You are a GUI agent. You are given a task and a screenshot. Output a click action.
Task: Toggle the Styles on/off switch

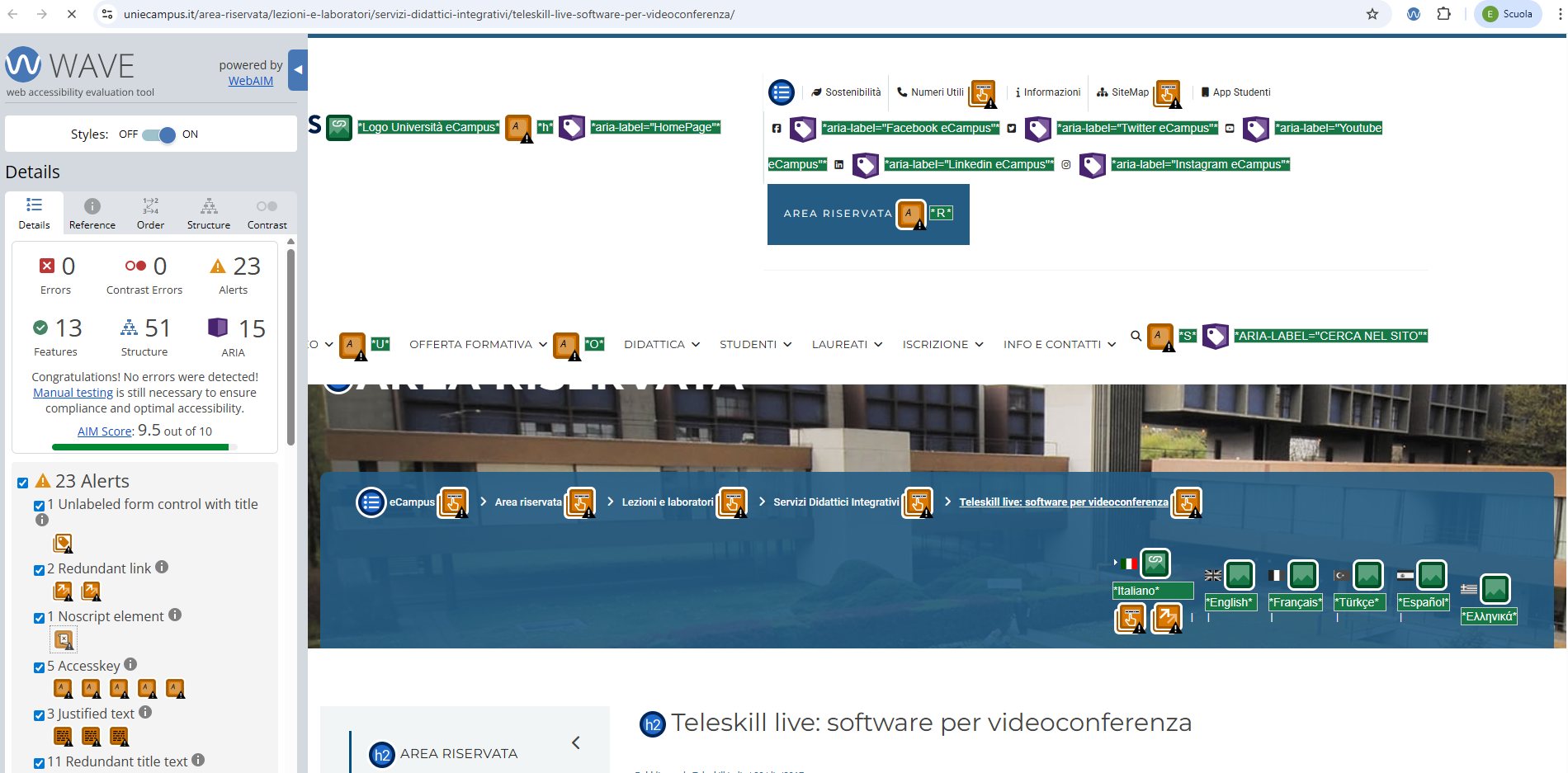coord(158,134)
